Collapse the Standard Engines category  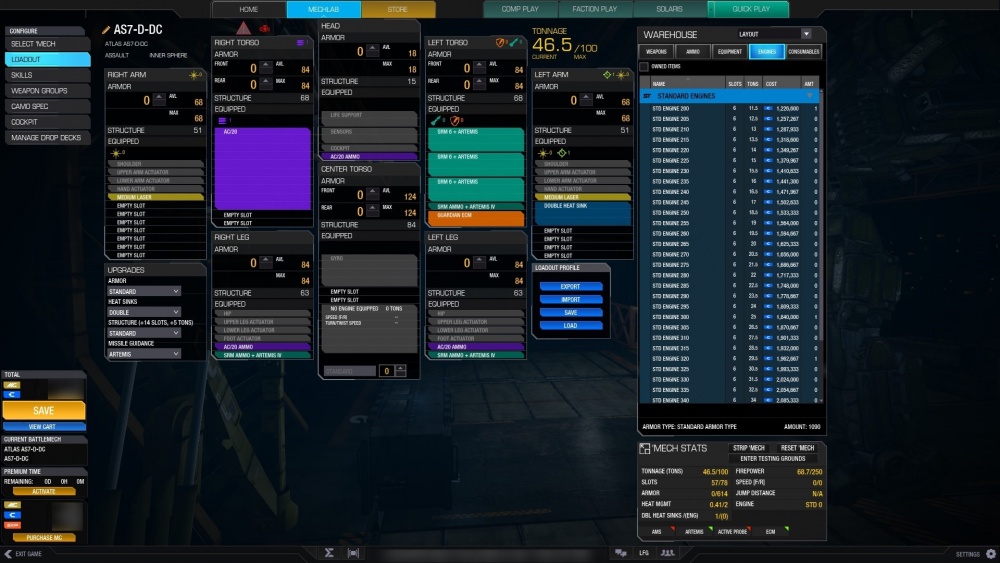pos(809,96)
